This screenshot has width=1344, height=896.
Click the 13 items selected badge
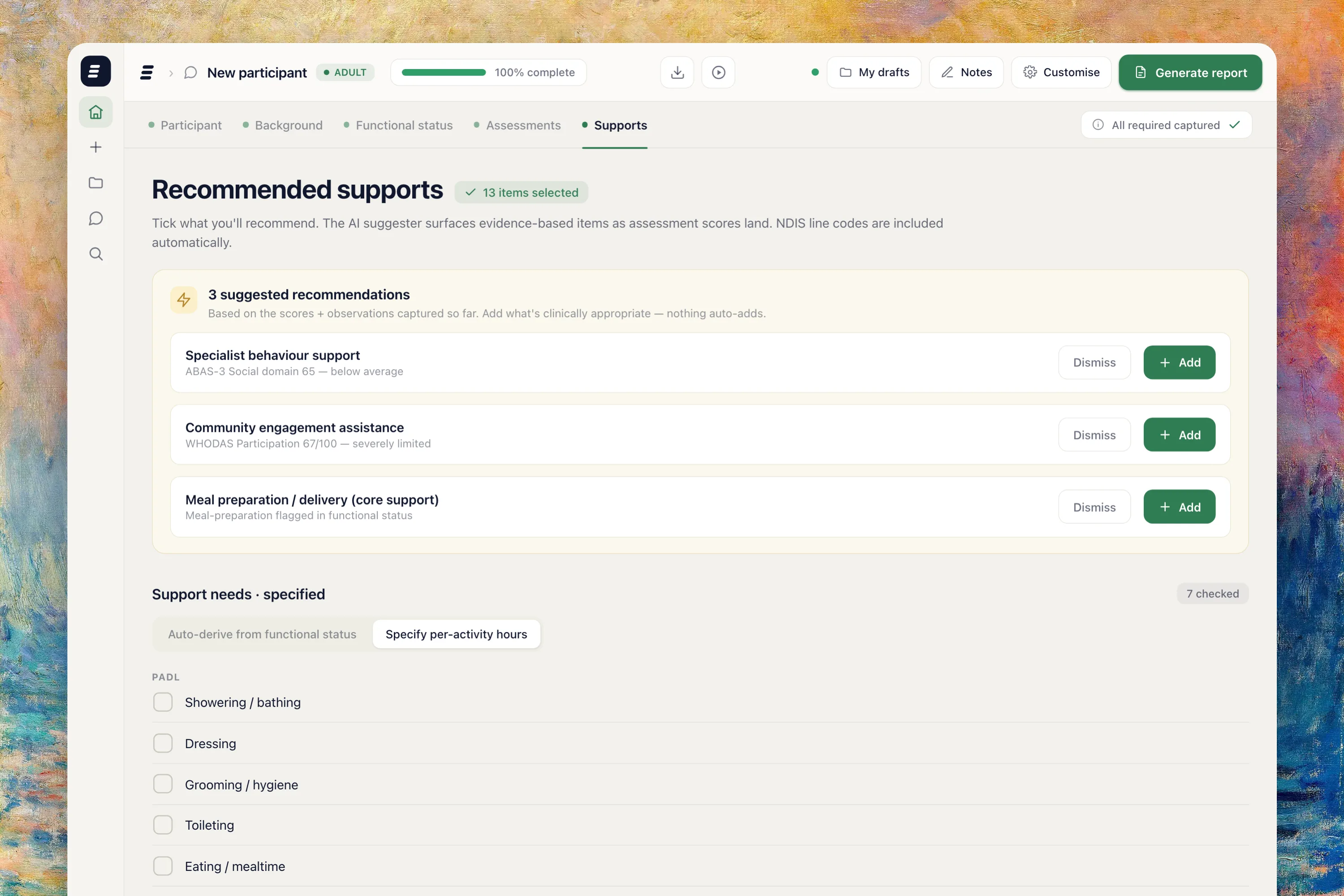[x=521, y=193]
